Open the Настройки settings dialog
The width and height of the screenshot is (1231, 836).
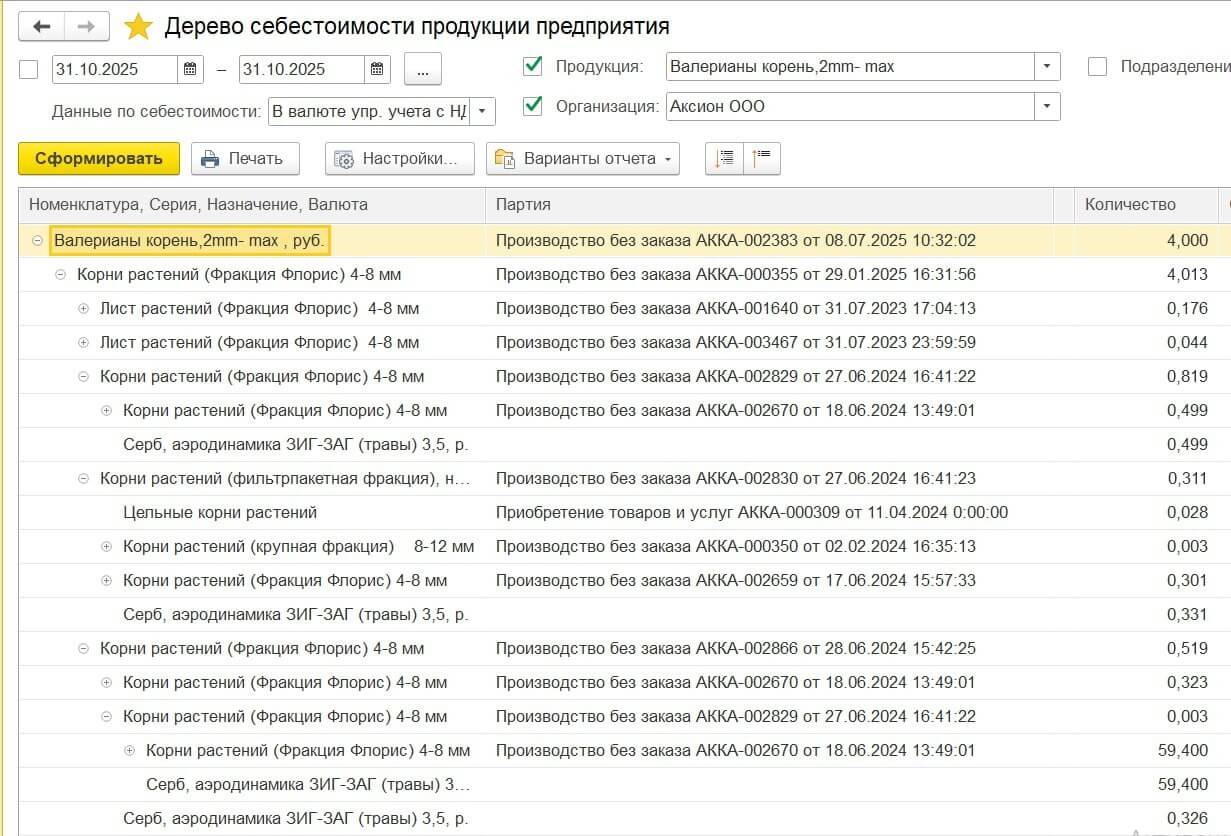[x=399, y=158]
